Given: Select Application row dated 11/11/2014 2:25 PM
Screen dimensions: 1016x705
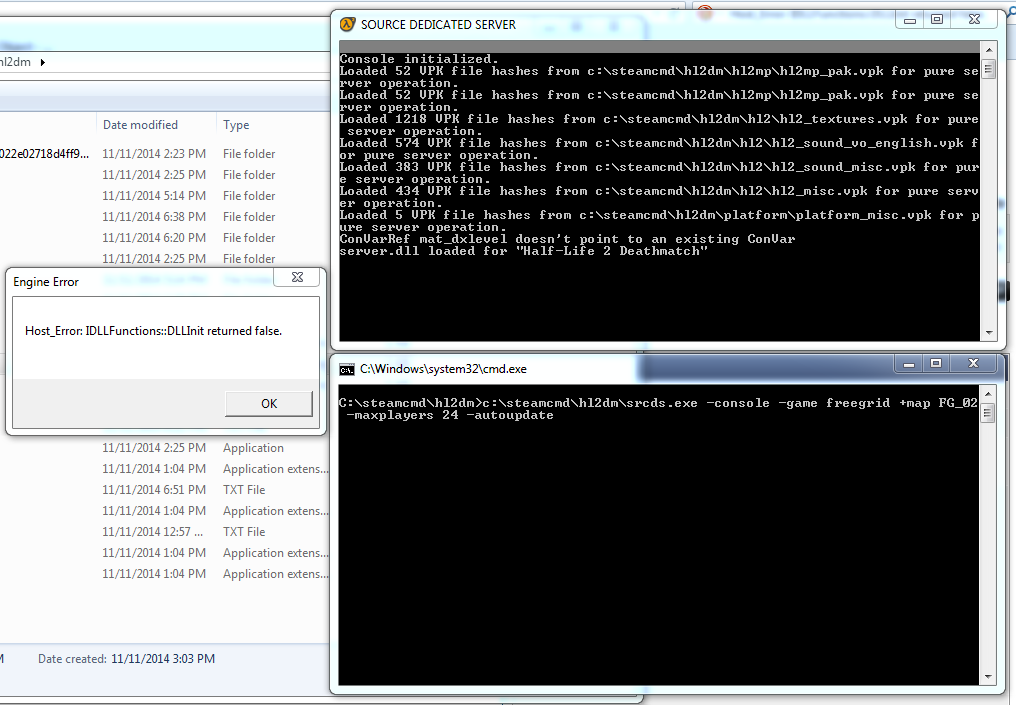Looking at the screenshot, I should (x=165, y=448).
